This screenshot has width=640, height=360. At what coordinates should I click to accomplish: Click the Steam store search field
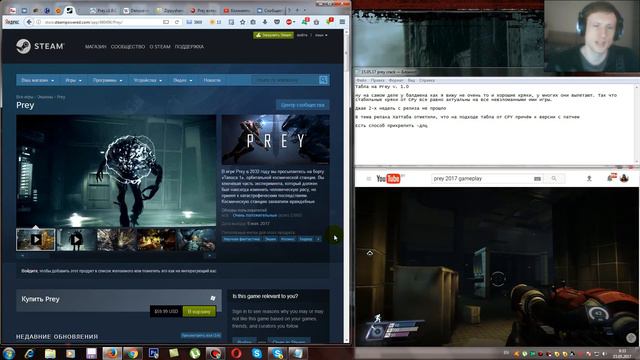[284, 80]
